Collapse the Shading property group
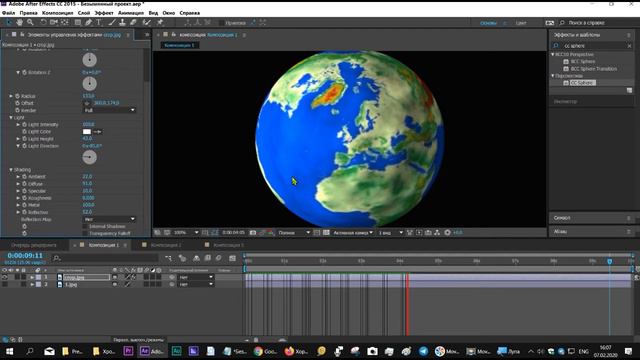The image size is (640, 360). point(11,170)
